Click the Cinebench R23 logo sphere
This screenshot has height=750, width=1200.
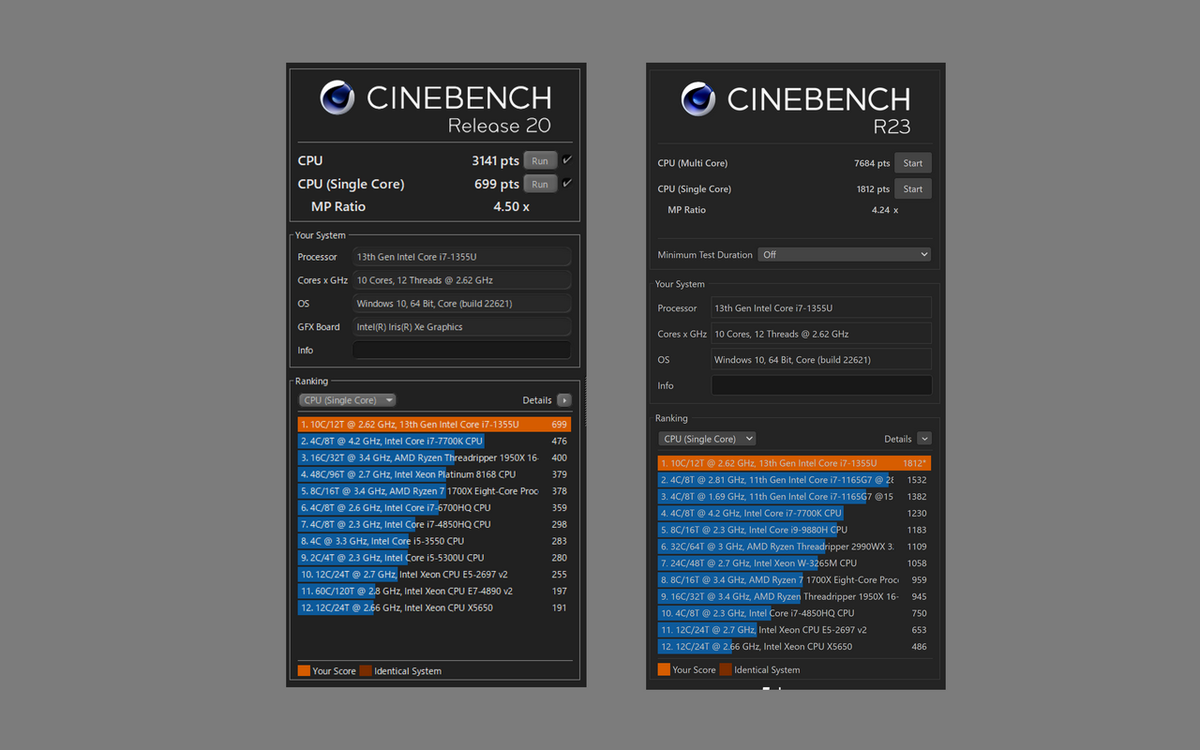click(x=698, y=99)
